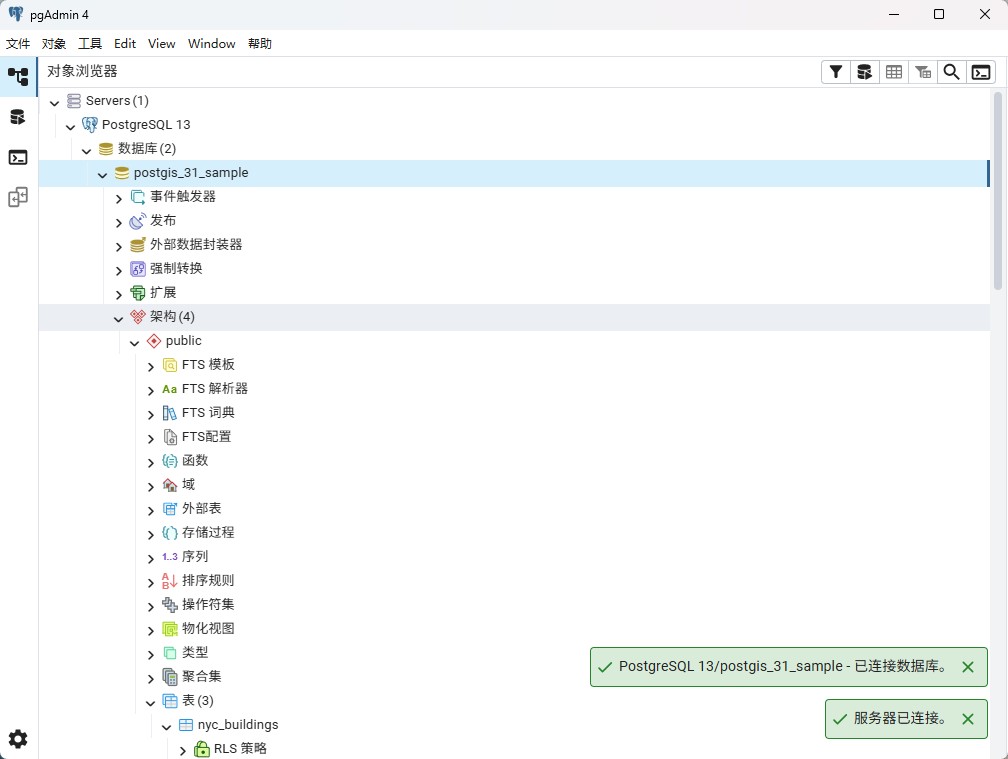Click the filter rows toolbar icon

[x=836, y=72]
